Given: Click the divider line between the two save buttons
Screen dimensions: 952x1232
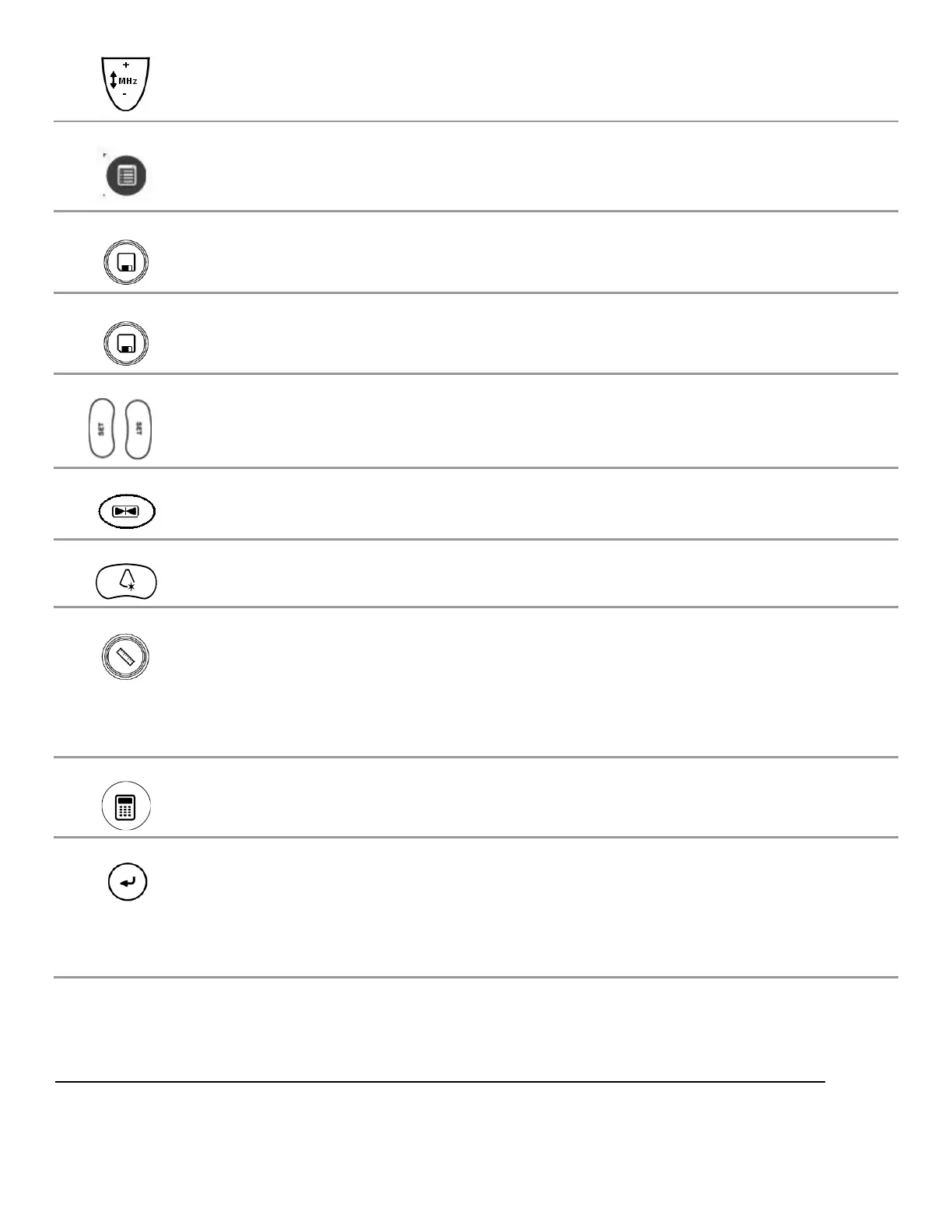Looking at the screenshot, I should 475,292.
